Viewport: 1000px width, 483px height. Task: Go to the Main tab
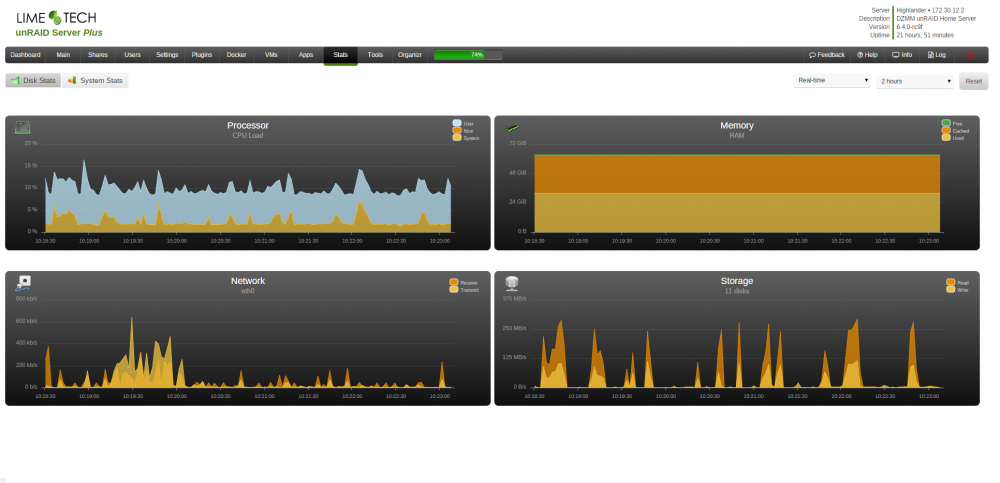(x=63, y=55)
